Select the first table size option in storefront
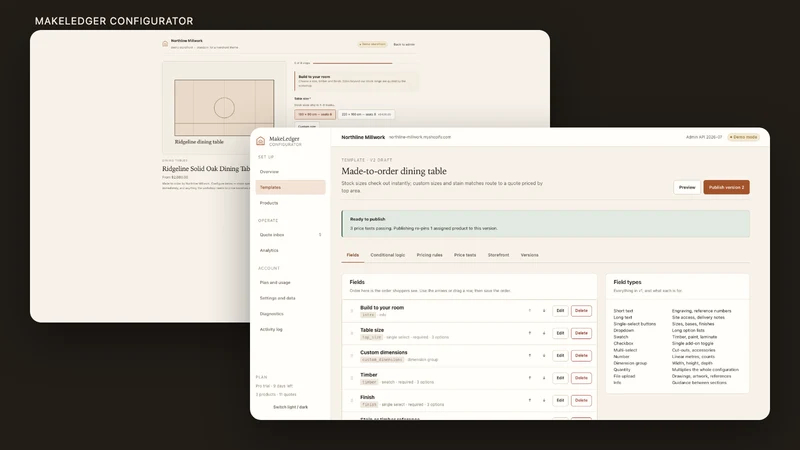Screen dimensions: 800x450 315,114
